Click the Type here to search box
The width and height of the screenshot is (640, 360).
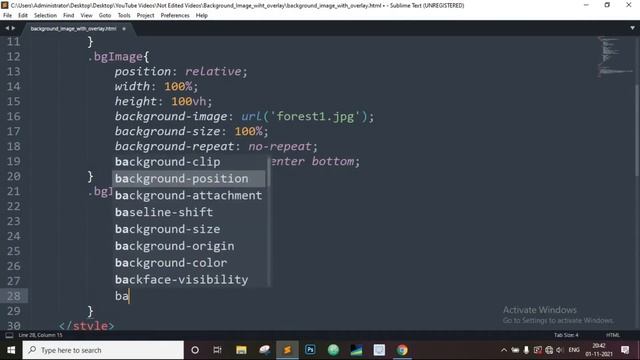103,350
